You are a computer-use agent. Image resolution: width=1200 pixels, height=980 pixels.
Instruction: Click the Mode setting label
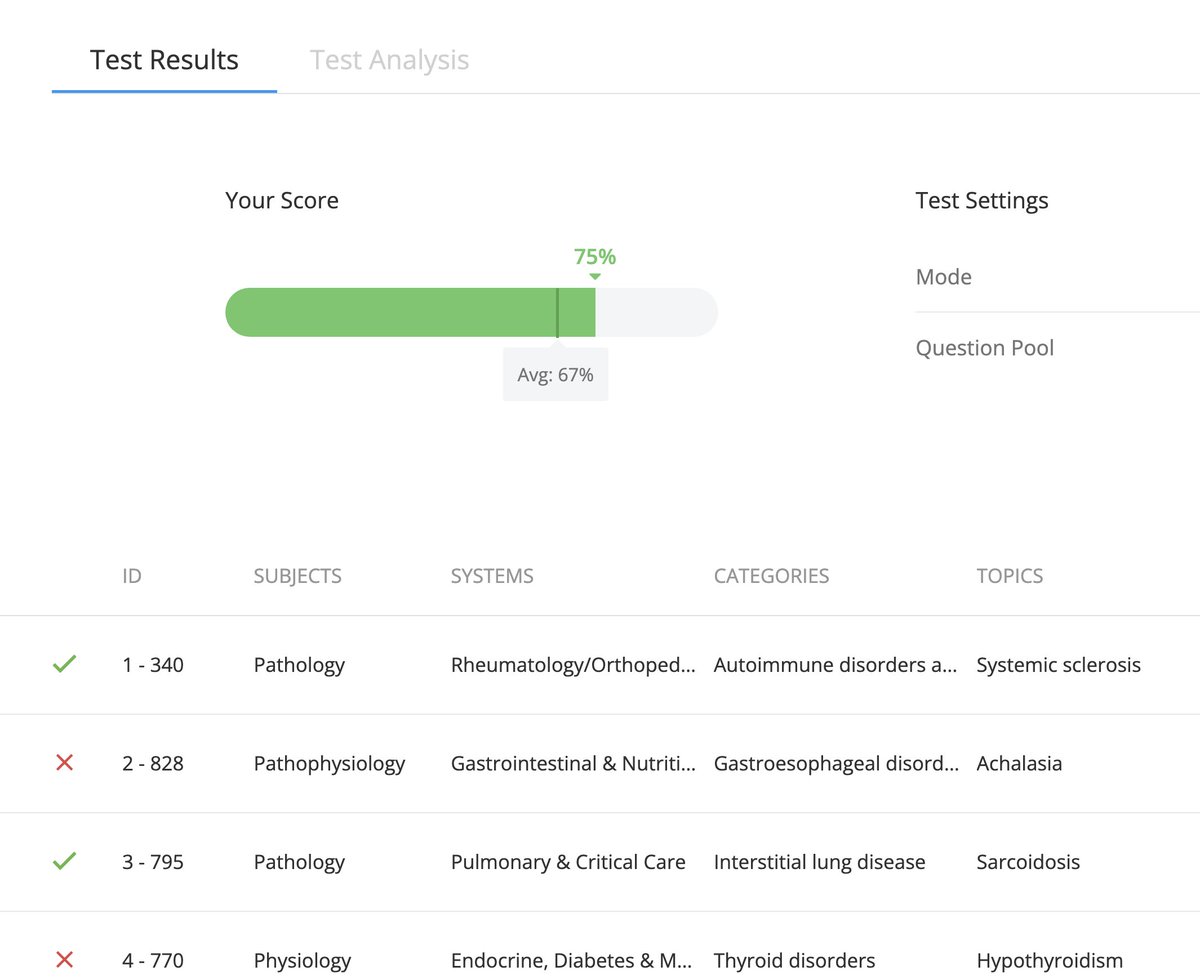point(943,277)
